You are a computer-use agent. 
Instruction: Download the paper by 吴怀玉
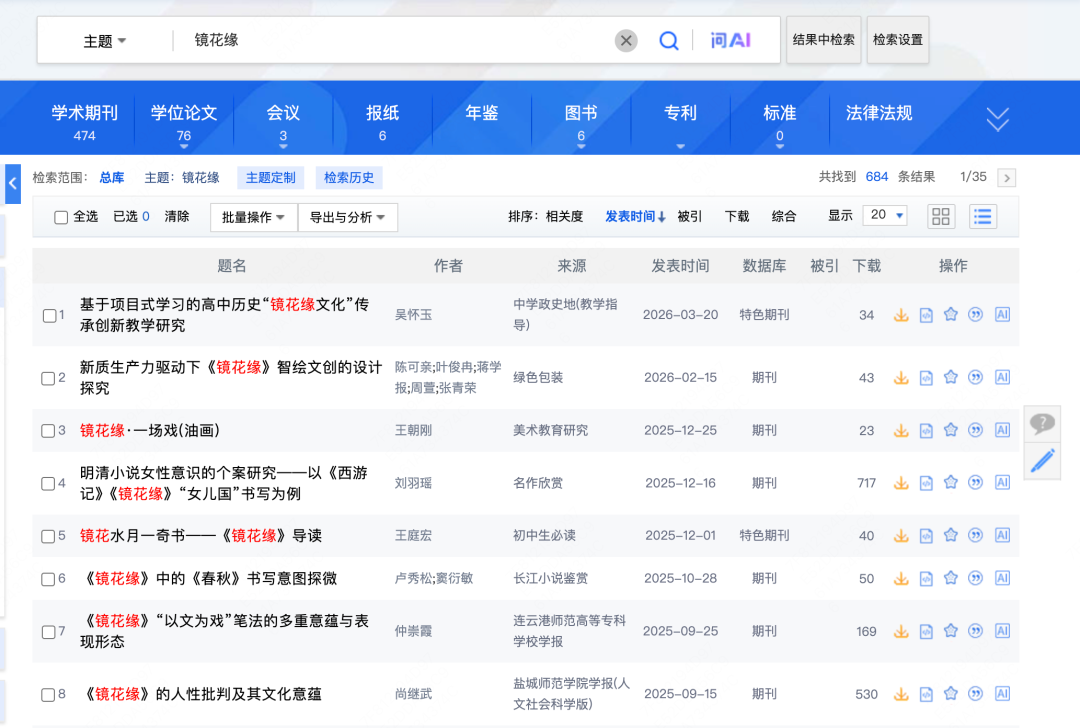pos(901,315)
